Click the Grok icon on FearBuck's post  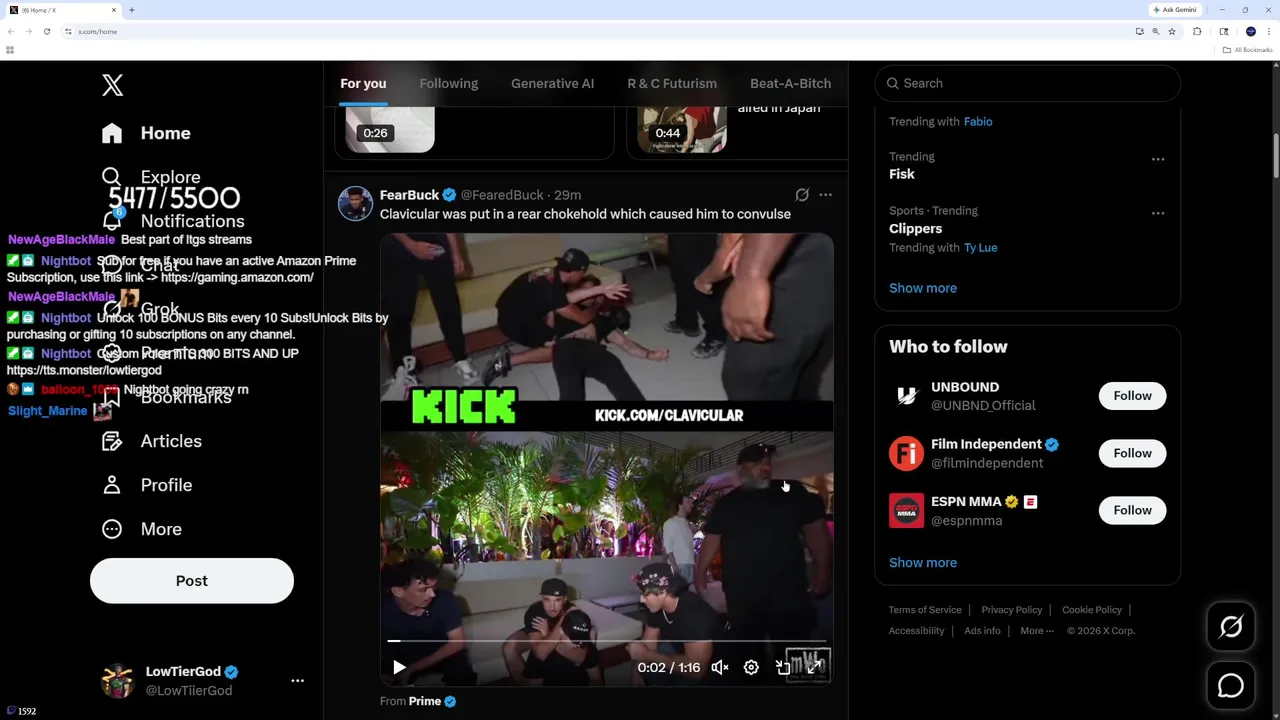(802, 195)
